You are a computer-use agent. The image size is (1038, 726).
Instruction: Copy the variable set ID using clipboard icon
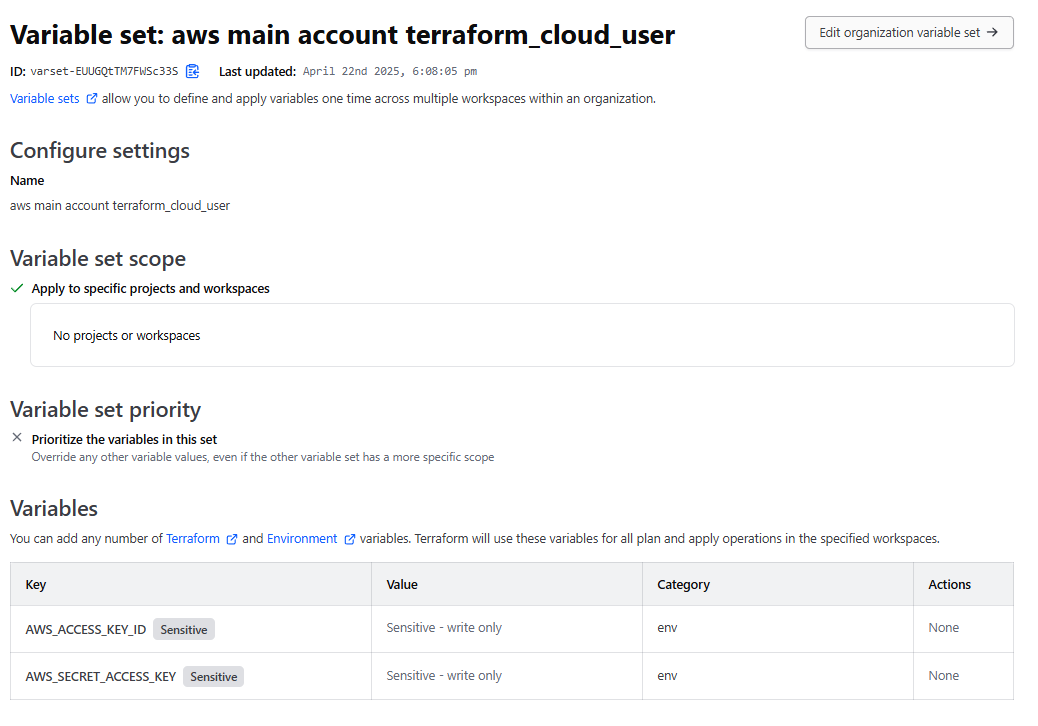tap(192, 71)
